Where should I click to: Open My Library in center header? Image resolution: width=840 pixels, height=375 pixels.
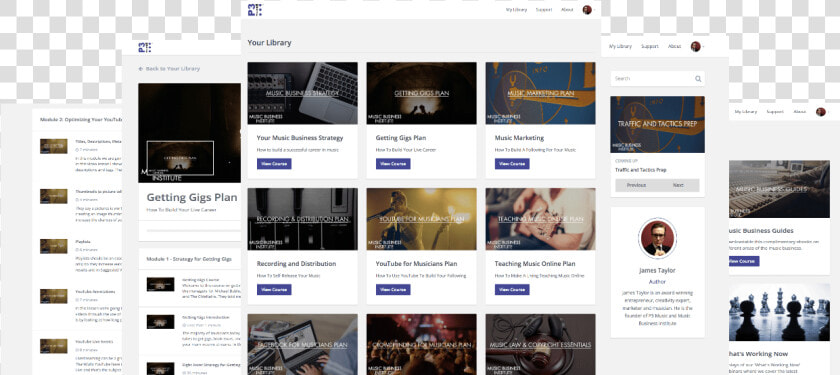[x=516, y=10]
